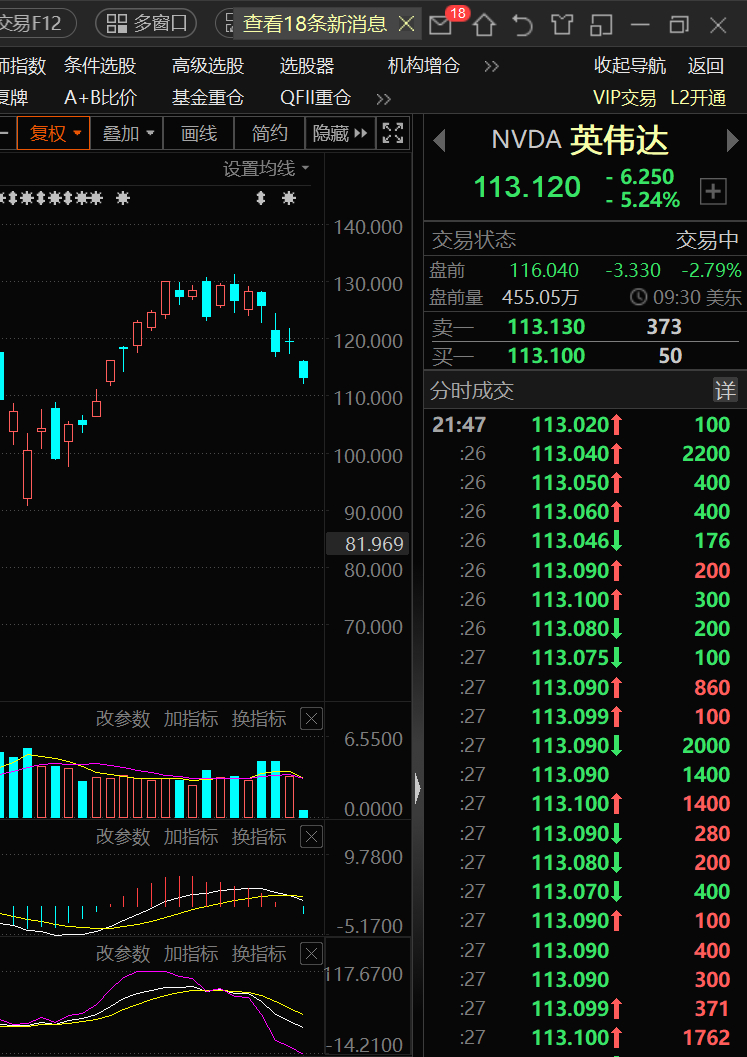This screenshot has width=747, height=1057.
Task: Open the 多窗口 multi-window button
Action: tap(146, 24)
